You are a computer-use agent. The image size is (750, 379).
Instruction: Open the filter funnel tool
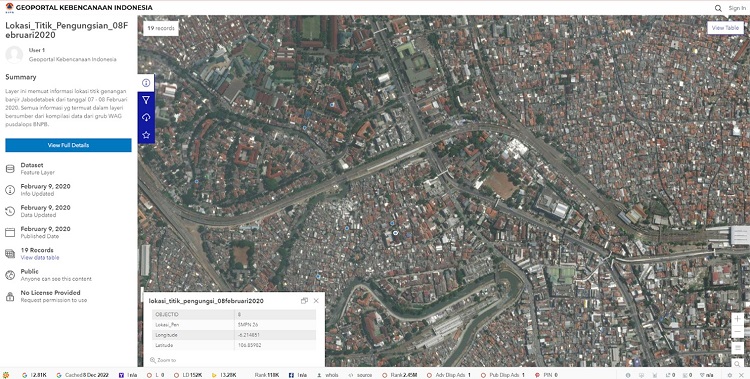(x=146, y=100)
